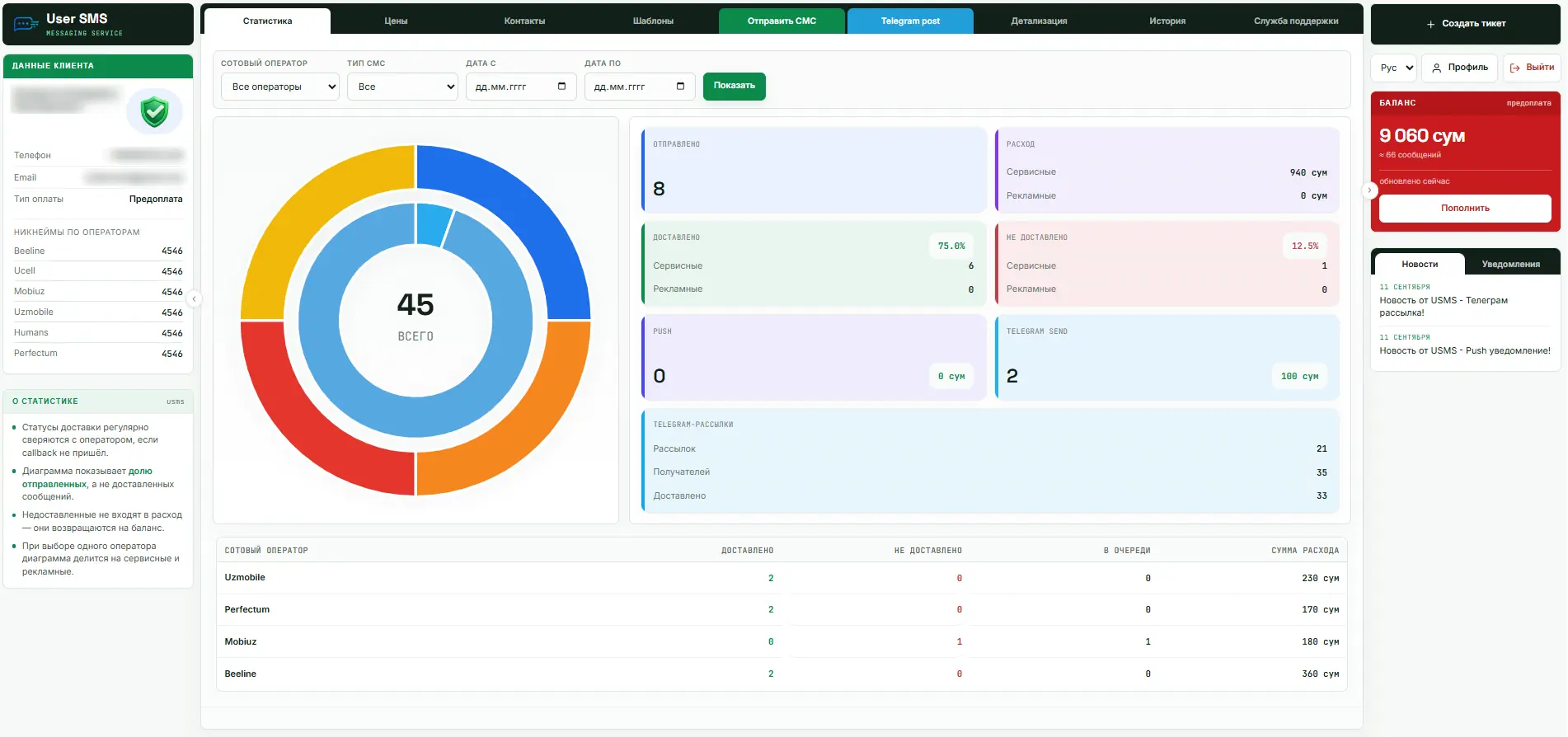The image size is (1568, 737).
Task: Open the Рус language selector
Action: [1394, 68]
